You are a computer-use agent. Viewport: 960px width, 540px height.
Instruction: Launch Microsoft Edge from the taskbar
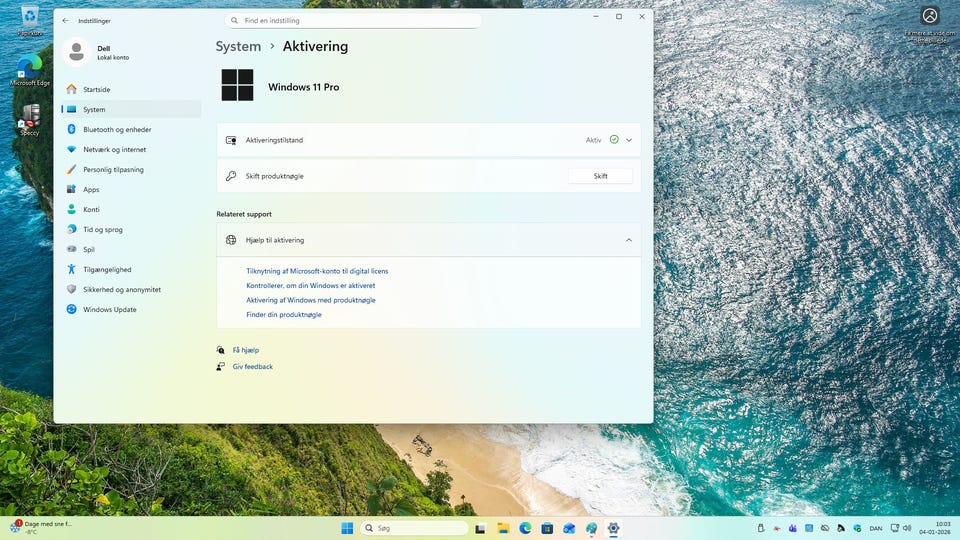(525, 528)
